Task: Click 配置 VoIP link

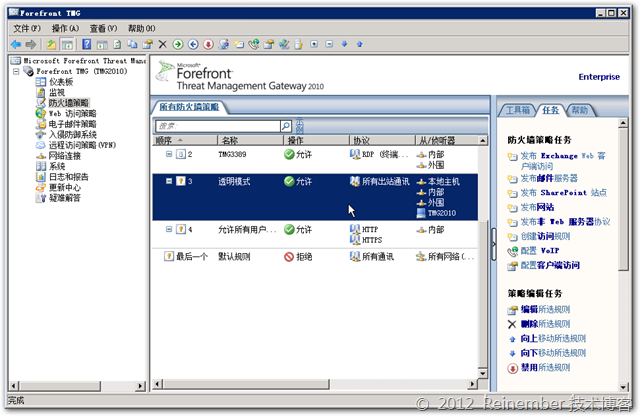Action: [540, 251]
